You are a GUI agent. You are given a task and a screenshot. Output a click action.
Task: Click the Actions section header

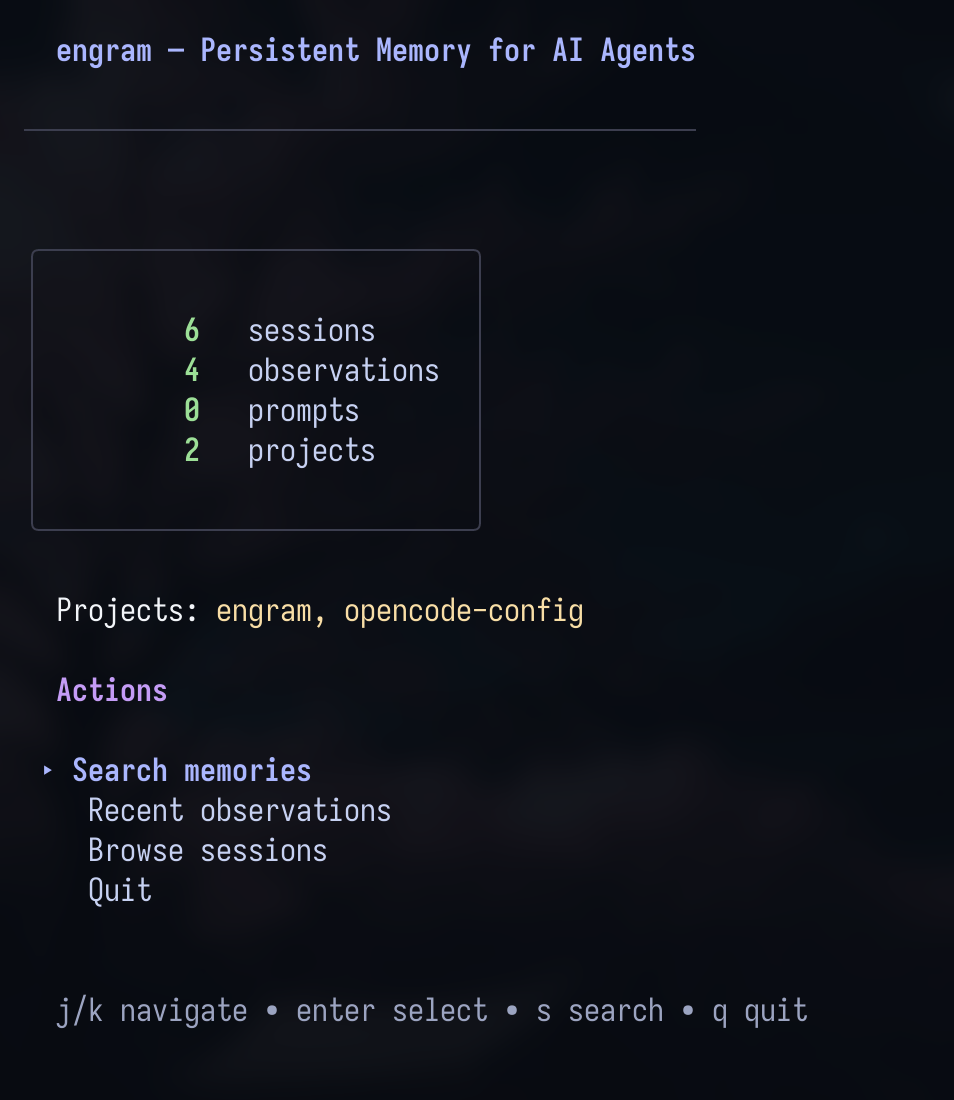tap(112, 690)
